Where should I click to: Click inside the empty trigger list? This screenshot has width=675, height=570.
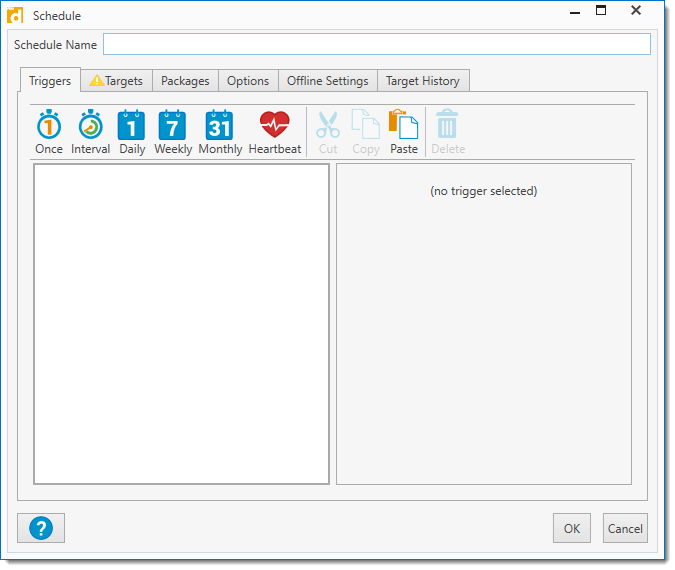[x=181, y=324]
